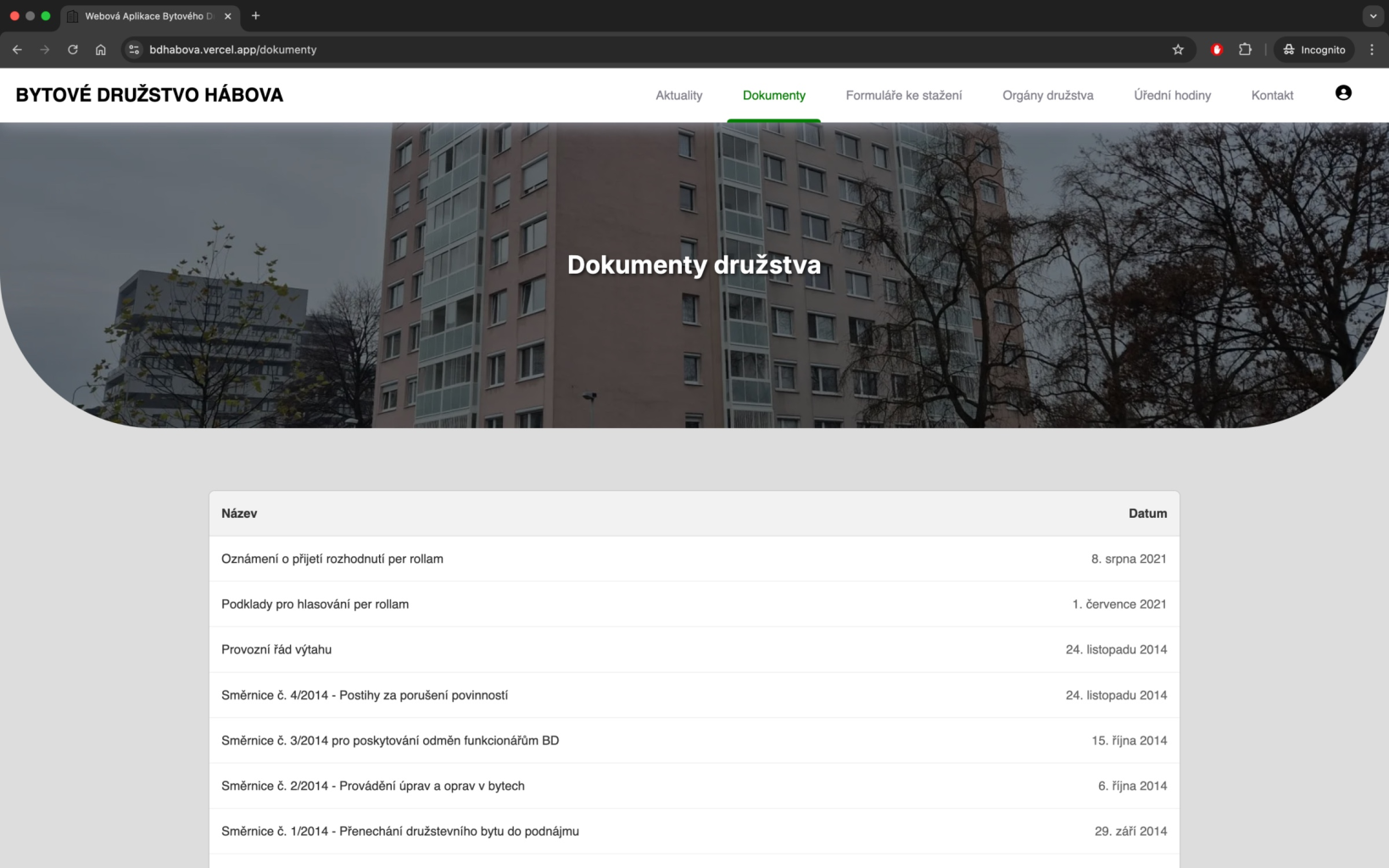
Task: Open a new tab with plus button
Action: pyautogui.click(x=255, y=16)
